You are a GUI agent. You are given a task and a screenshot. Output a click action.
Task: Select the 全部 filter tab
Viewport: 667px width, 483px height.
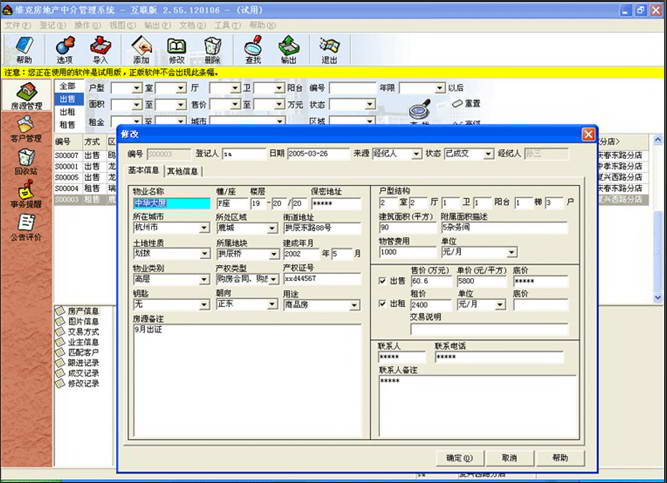click(x=68, y=86)
